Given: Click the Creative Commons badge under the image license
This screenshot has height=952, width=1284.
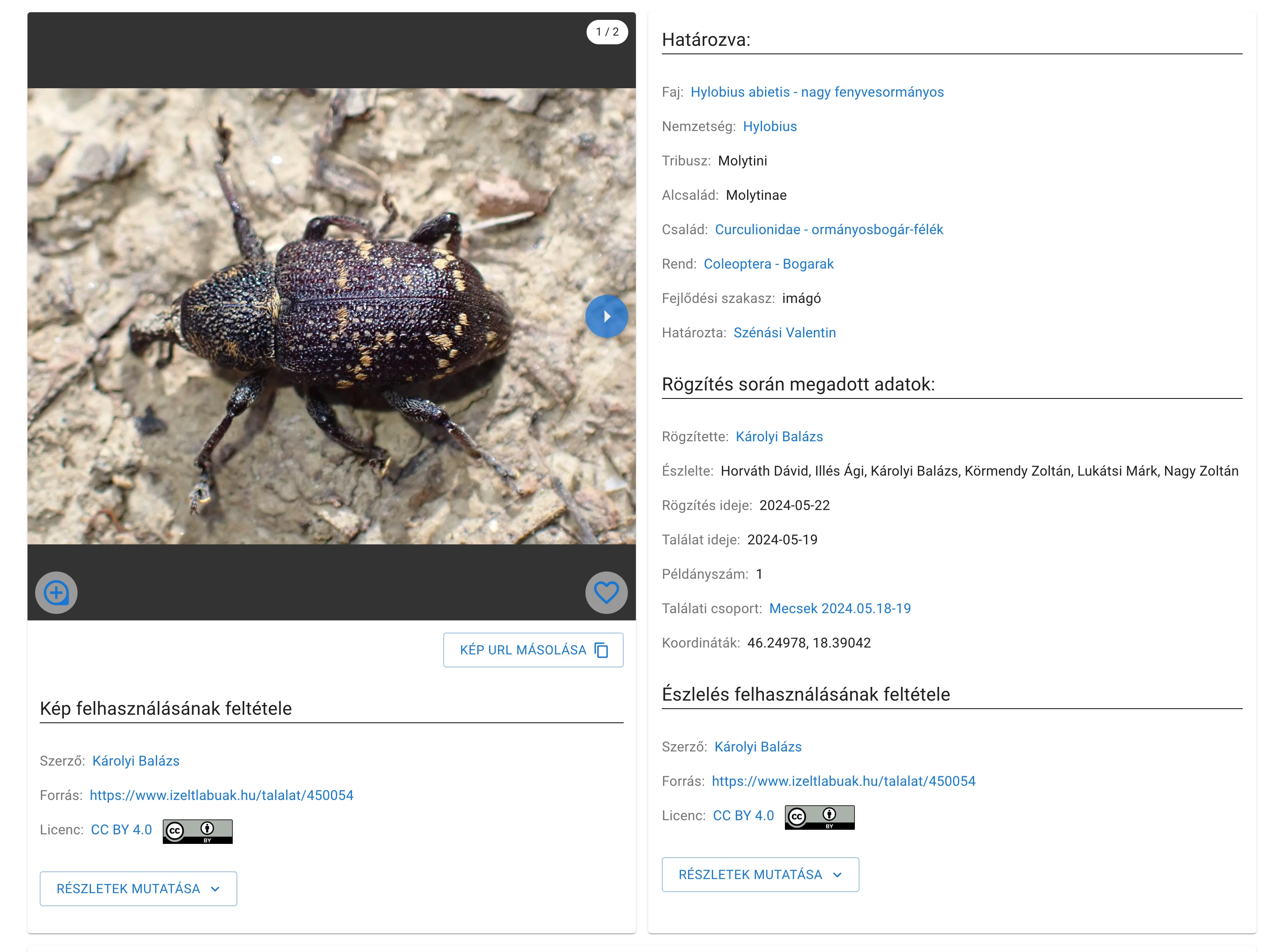Looking at the screenshot, I should (197, 831).
